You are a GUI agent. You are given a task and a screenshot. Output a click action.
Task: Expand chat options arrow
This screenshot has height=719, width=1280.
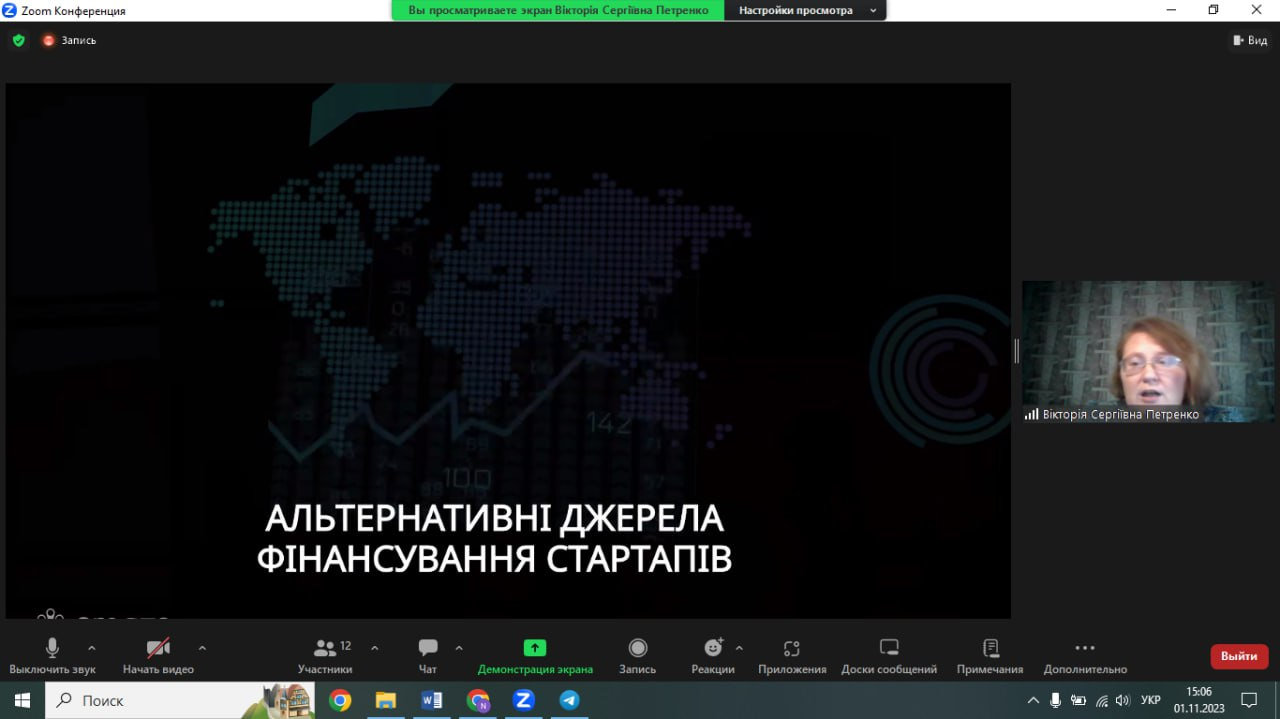(459, 648)
